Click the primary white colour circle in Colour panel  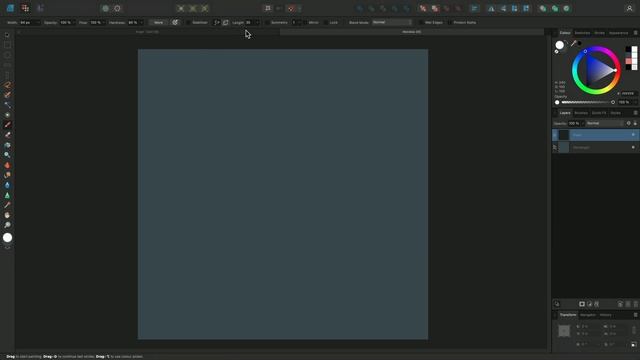tap(560, 45)
